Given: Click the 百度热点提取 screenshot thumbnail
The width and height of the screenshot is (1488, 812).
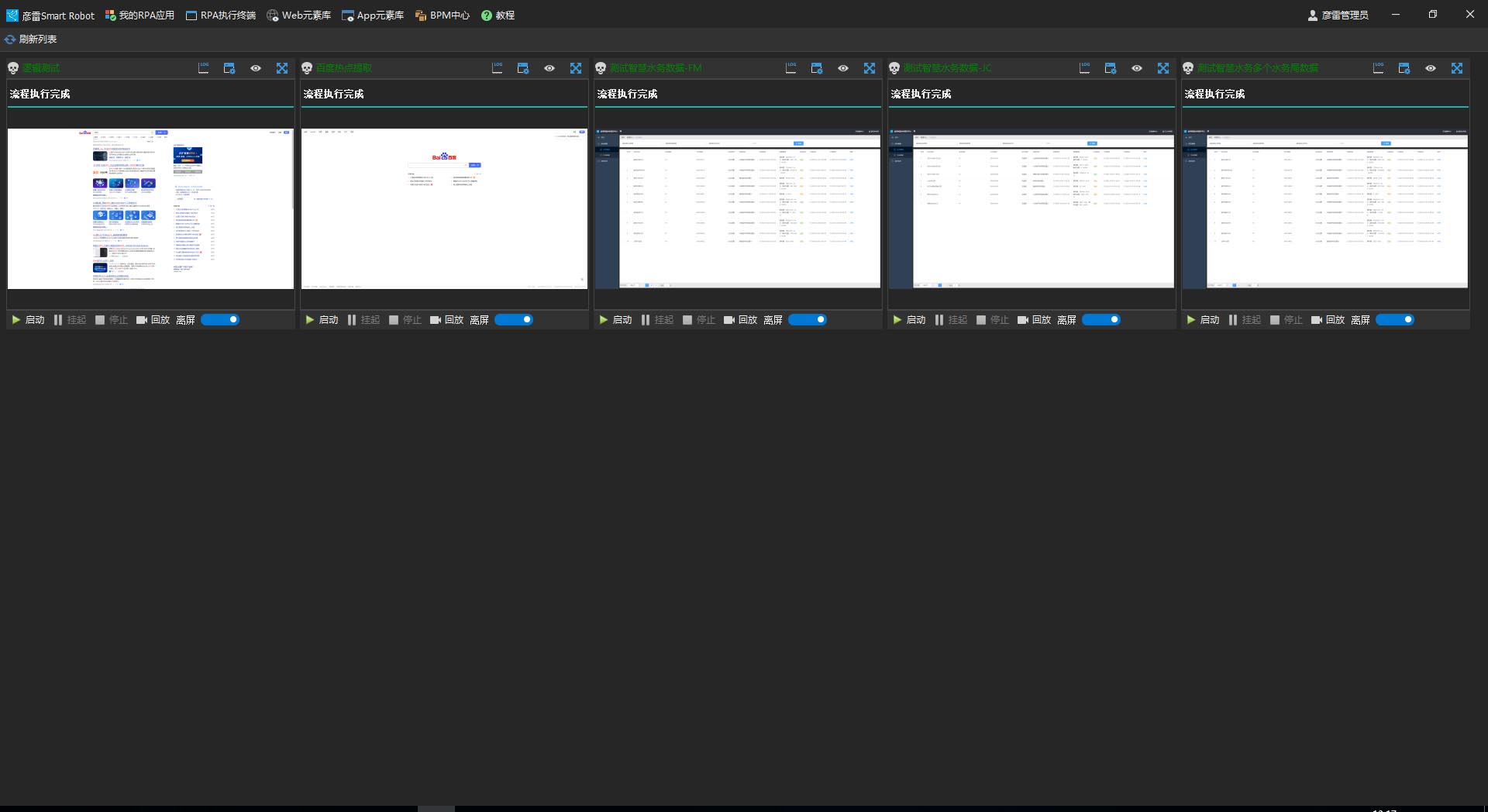Looking at the screenshot, I should 444,208.
